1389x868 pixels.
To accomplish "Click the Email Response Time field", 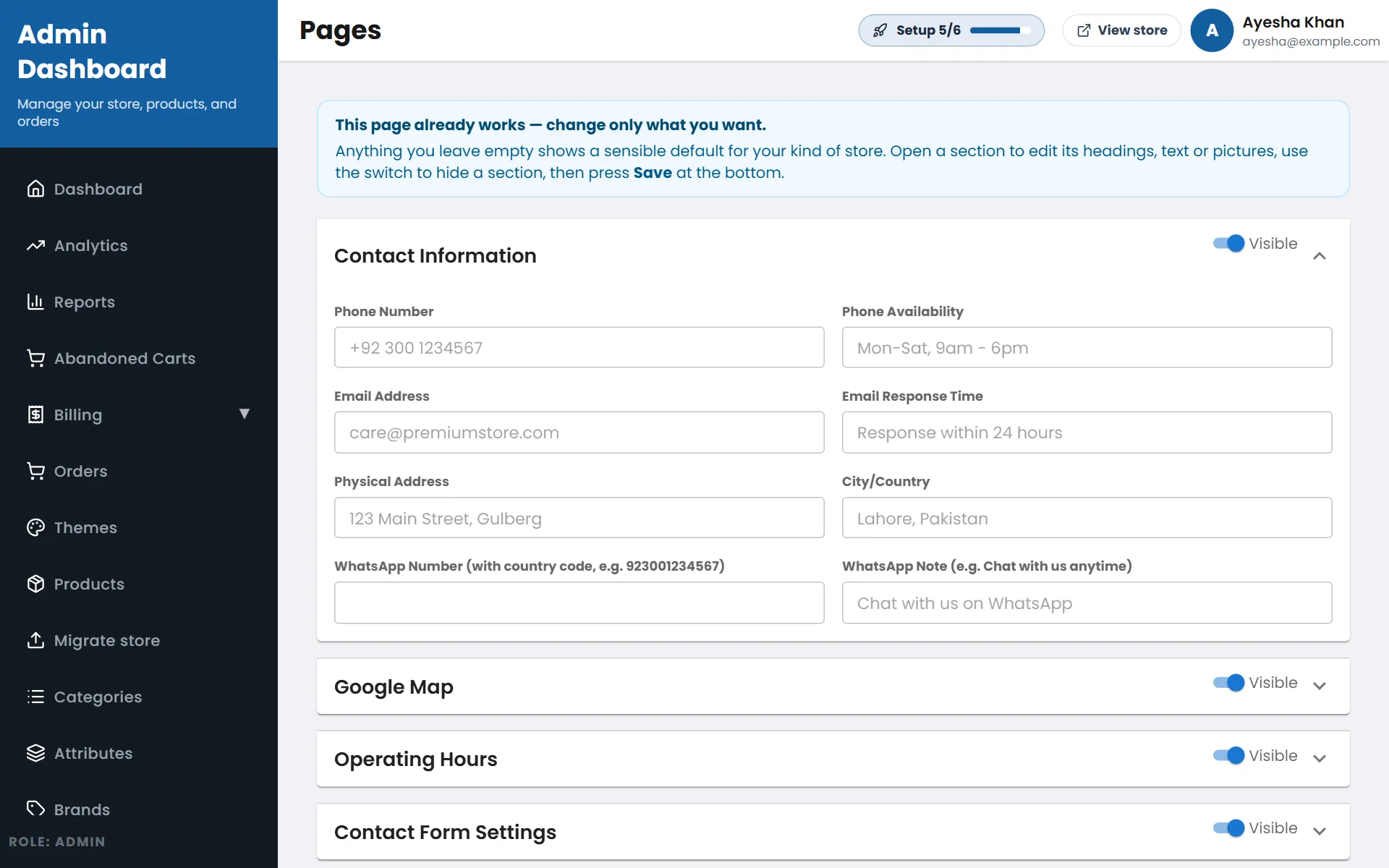I will (x=1087, y=433).
